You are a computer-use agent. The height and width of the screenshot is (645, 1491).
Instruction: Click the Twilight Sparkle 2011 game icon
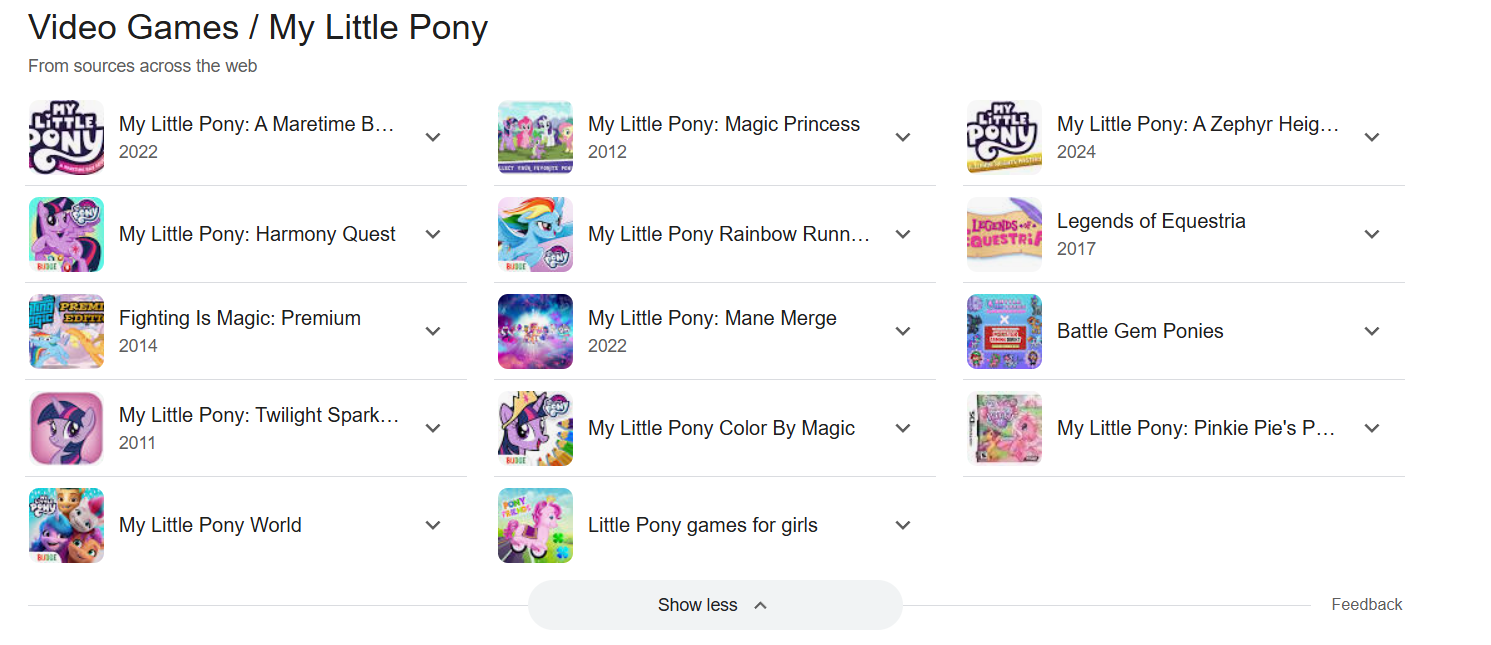[66, 428]
